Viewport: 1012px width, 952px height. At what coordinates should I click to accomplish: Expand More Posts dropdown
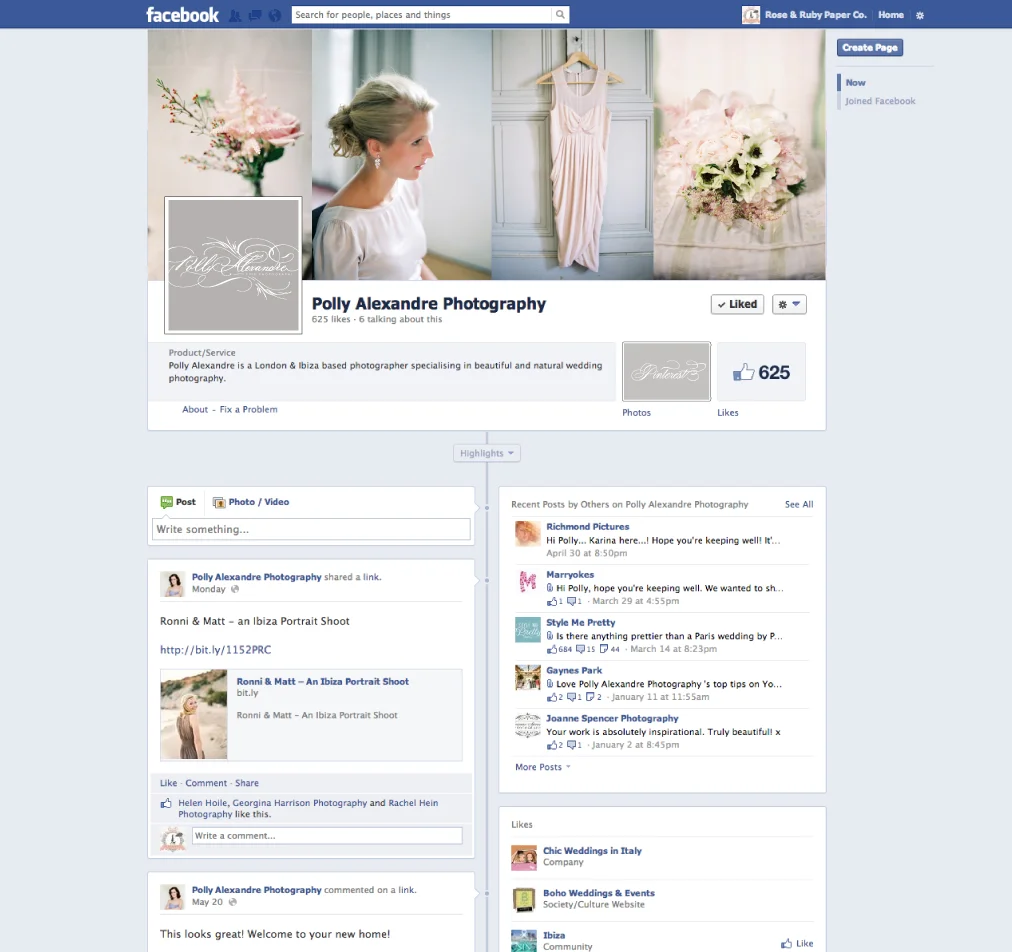pos(543,767)
